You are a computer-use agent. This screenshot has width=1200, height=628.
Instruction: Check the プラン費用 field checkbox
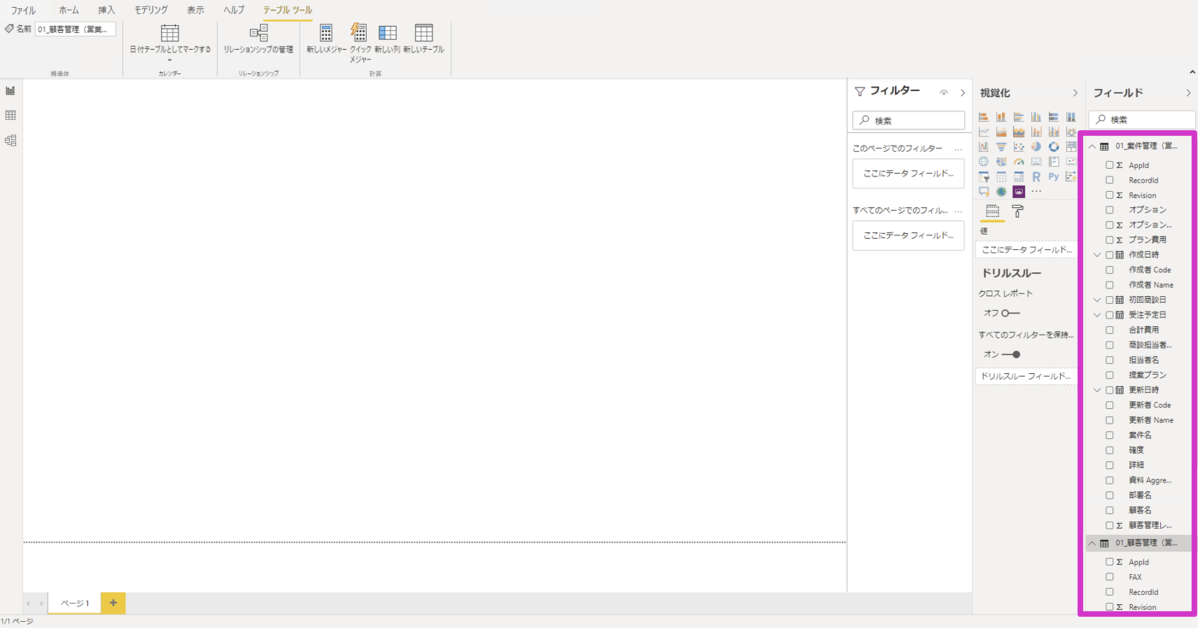[1109, 240]
